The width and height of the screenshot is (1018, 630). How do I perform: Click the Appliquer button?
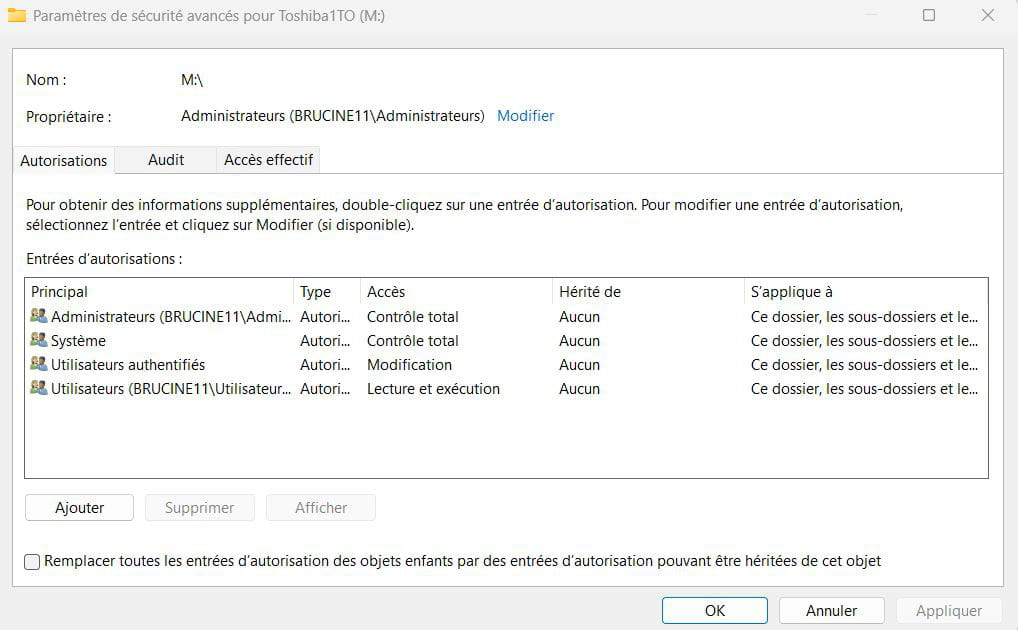pyautogui.click(x=949, y=611)
